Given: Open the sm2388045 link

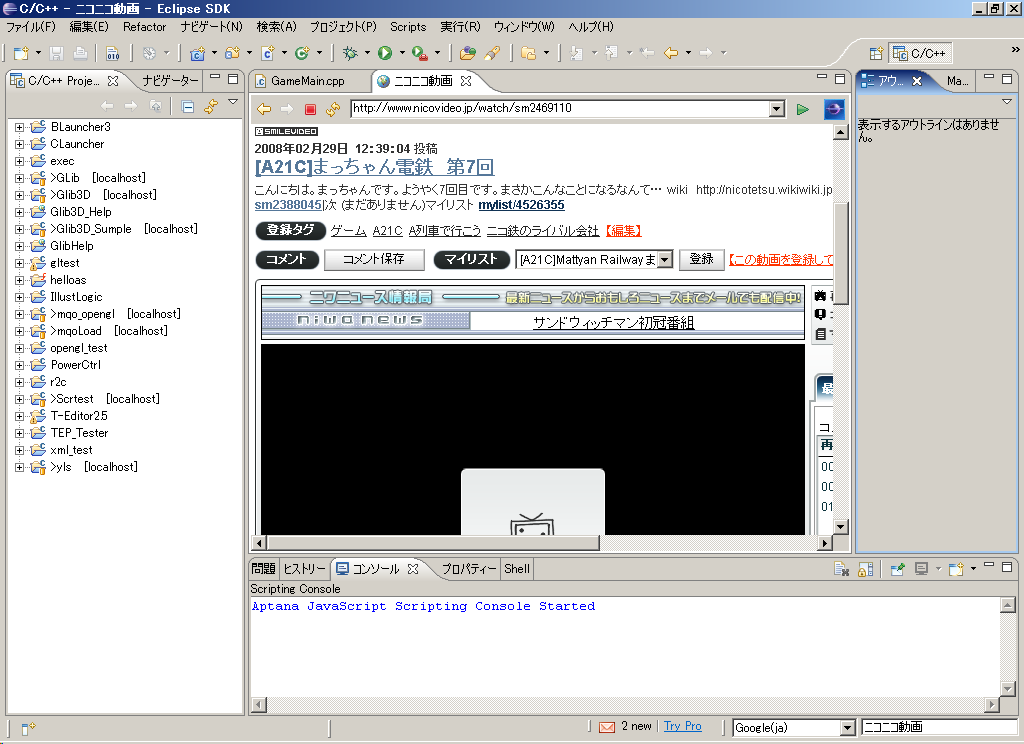Looking at the screenshot, I should coord(288,205).
